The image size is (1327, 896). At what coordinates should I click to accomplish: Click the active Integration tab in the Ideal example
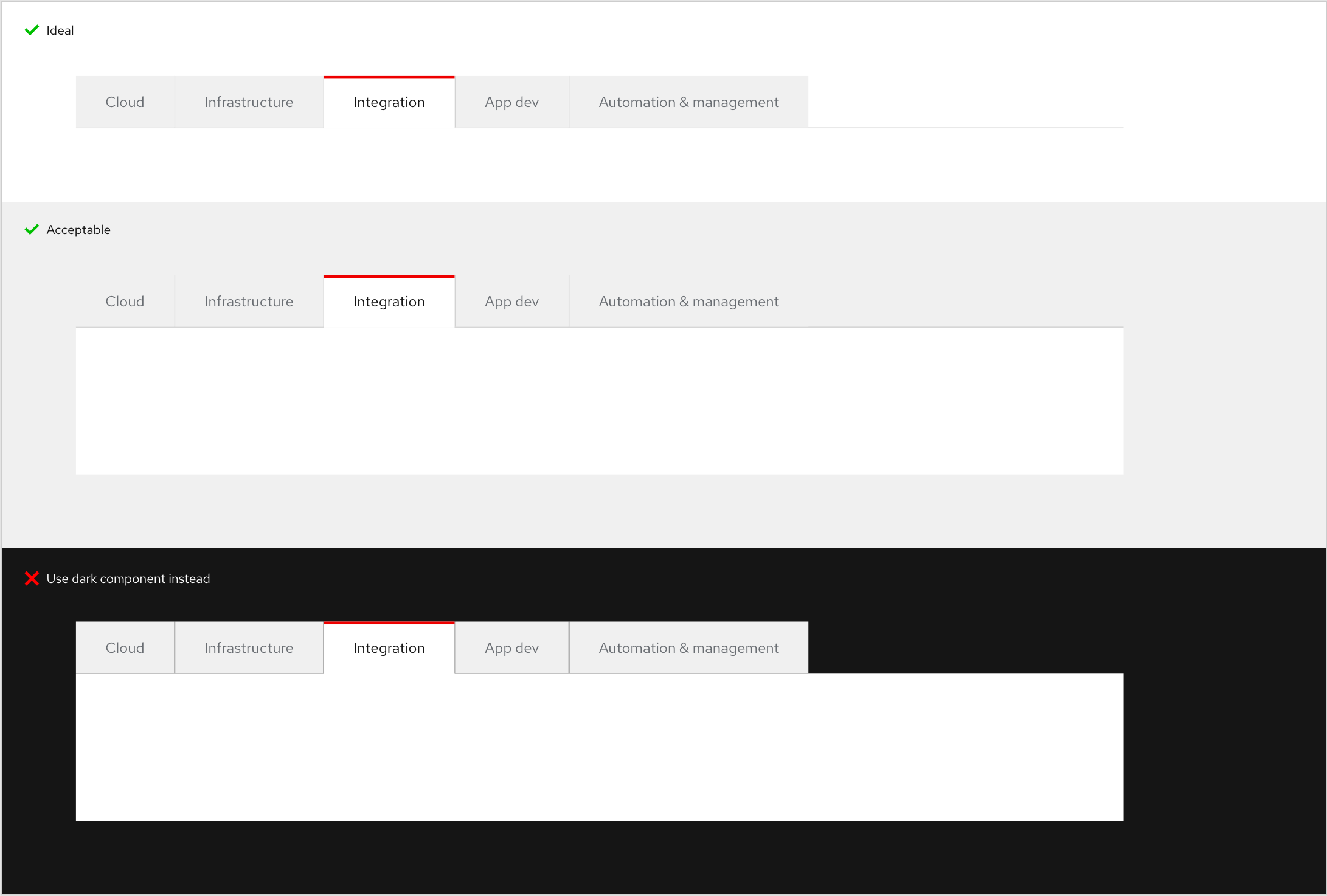(389, 102)
